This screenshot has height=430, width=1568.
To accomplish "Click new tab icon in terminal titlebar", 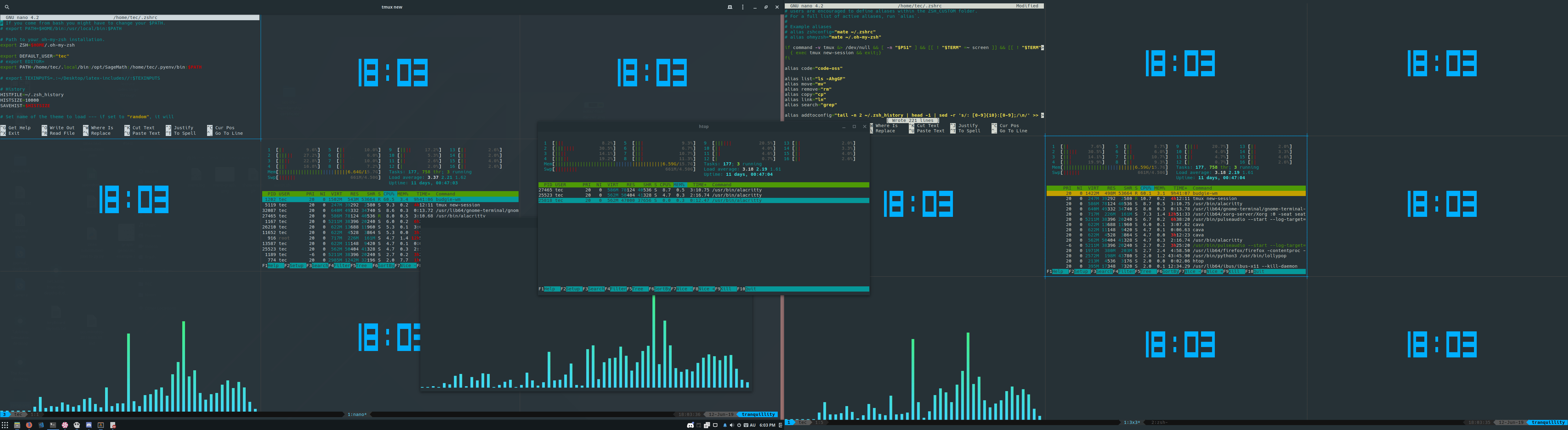I will tap(730, 7).
